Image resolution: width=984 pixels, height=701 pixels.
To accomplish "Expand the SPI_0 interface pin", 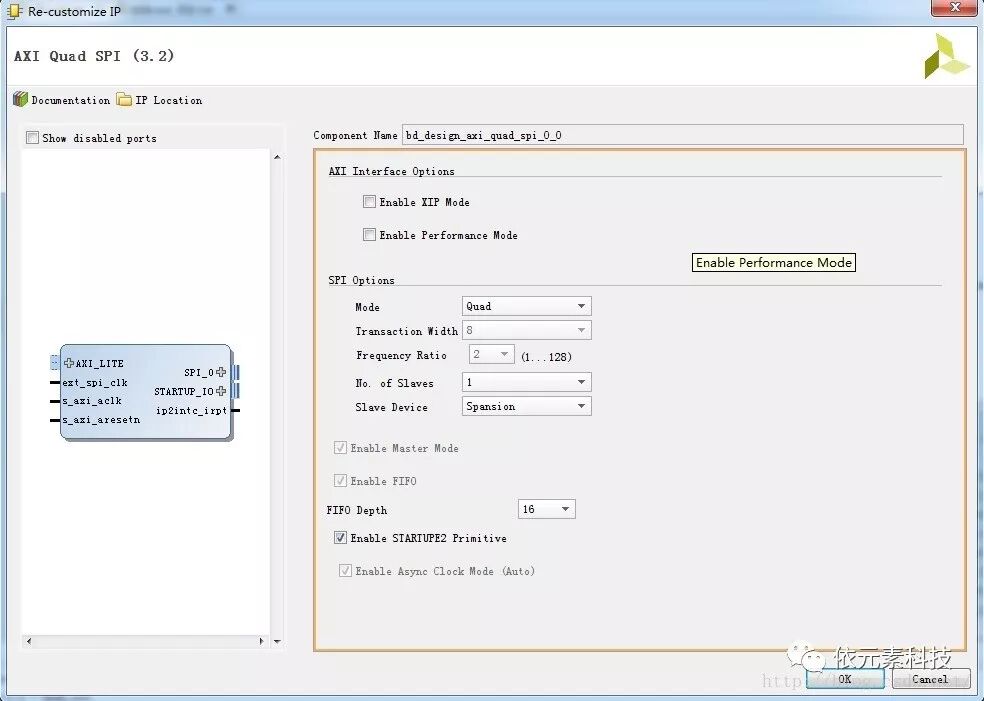I will coord(218,372).
